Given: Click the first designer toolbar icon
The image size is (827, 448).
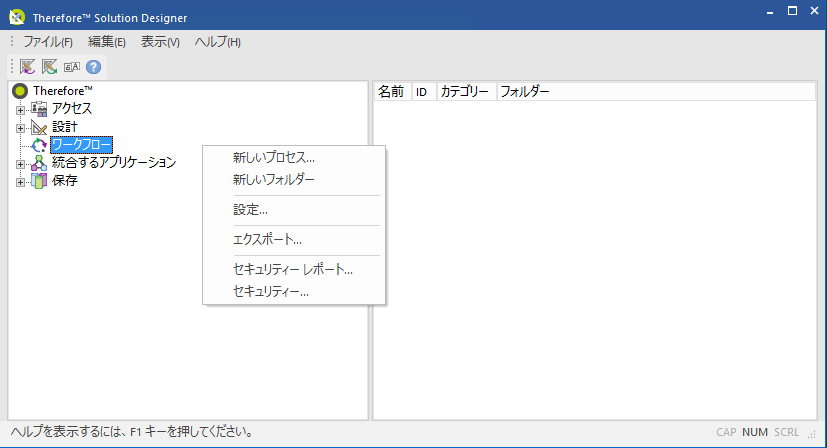Looking at the screenshot, I should (x=27, y=67).
